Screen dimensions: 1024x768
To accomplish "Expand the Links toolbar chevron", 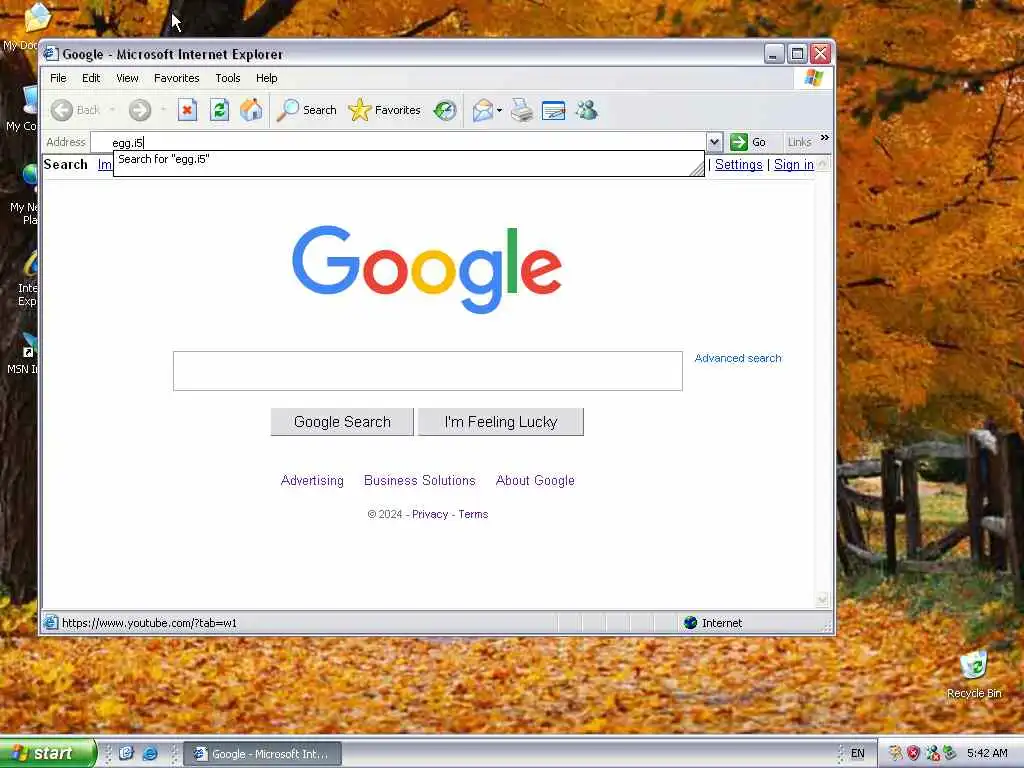I will coord(825,138).
